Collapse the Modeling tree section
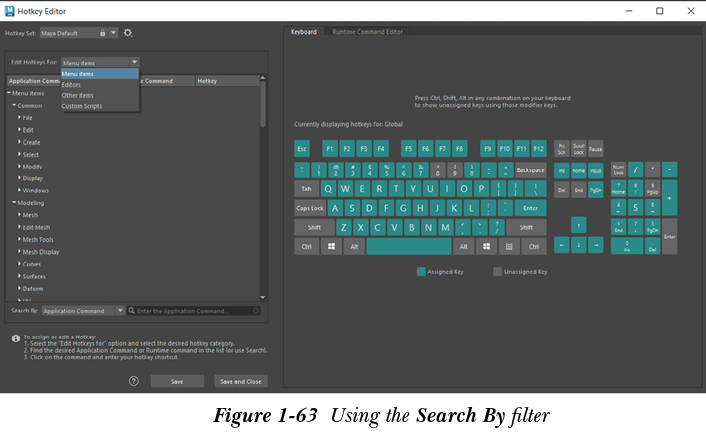This screenshot has height=433, width=706. coord(13,202)
